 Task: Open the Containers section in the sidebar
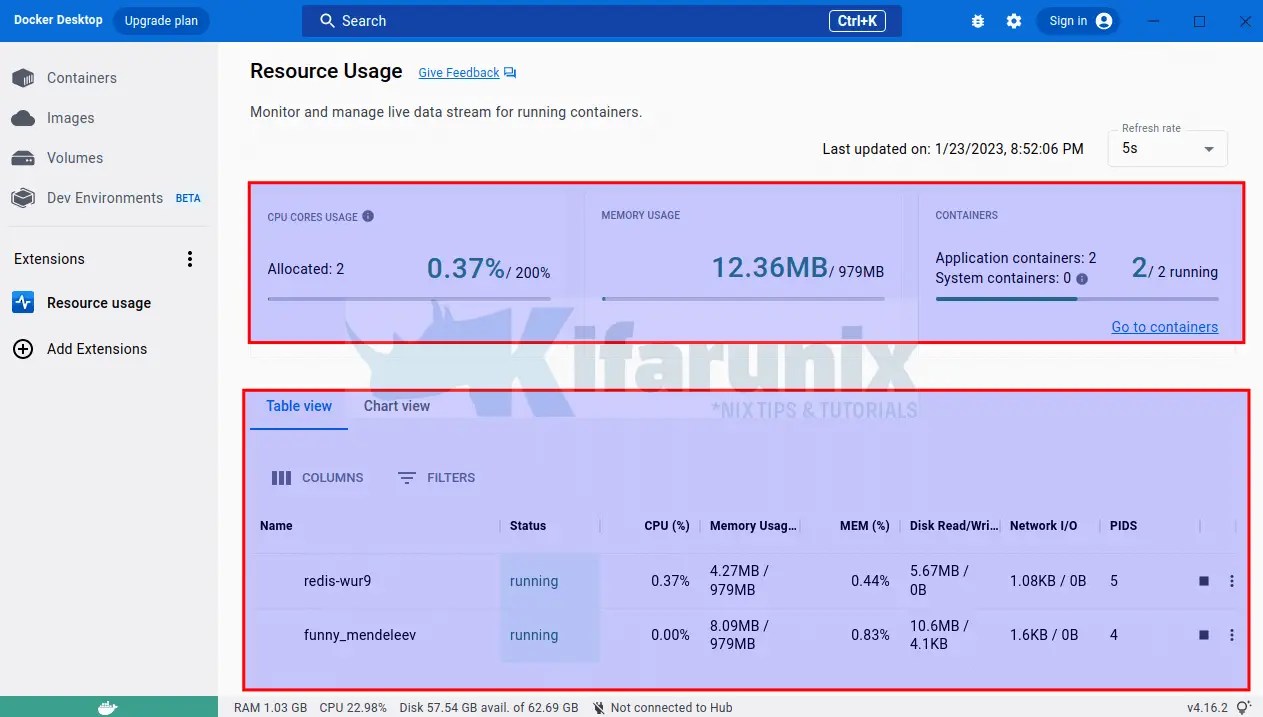tap(81, 77)
